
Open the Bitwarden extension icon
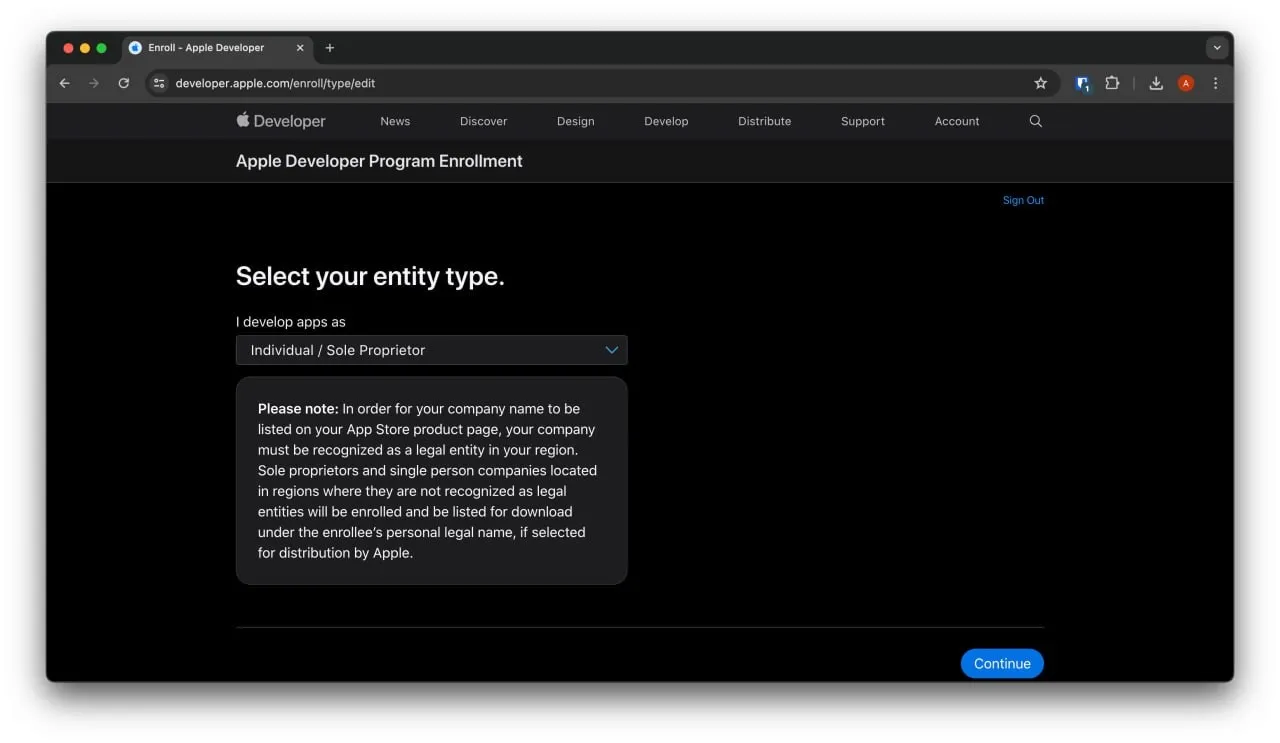coord(1082,84)
